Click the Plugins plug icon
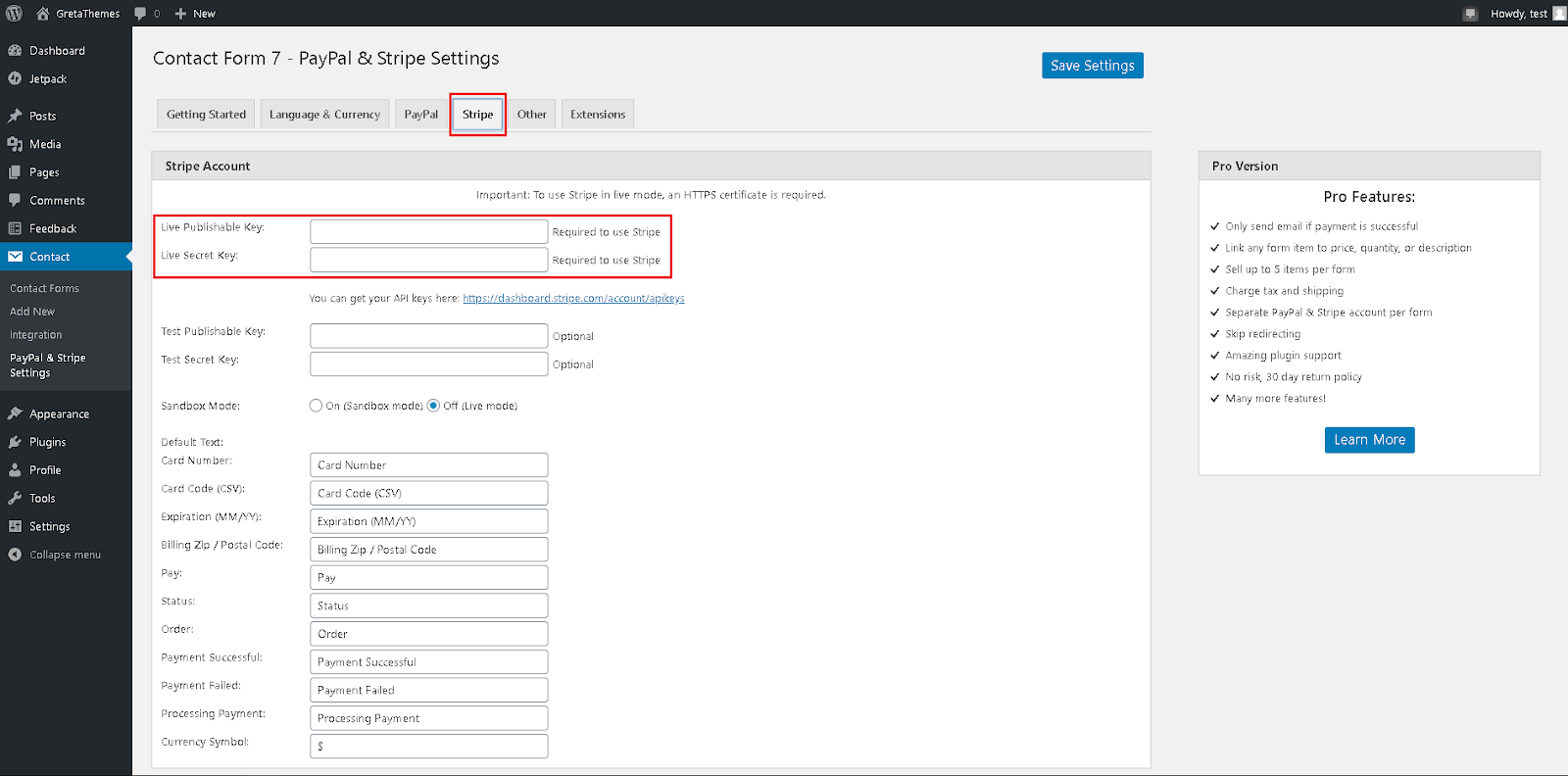This screenshot has height=776, width=1568. [x=15, y=442]
